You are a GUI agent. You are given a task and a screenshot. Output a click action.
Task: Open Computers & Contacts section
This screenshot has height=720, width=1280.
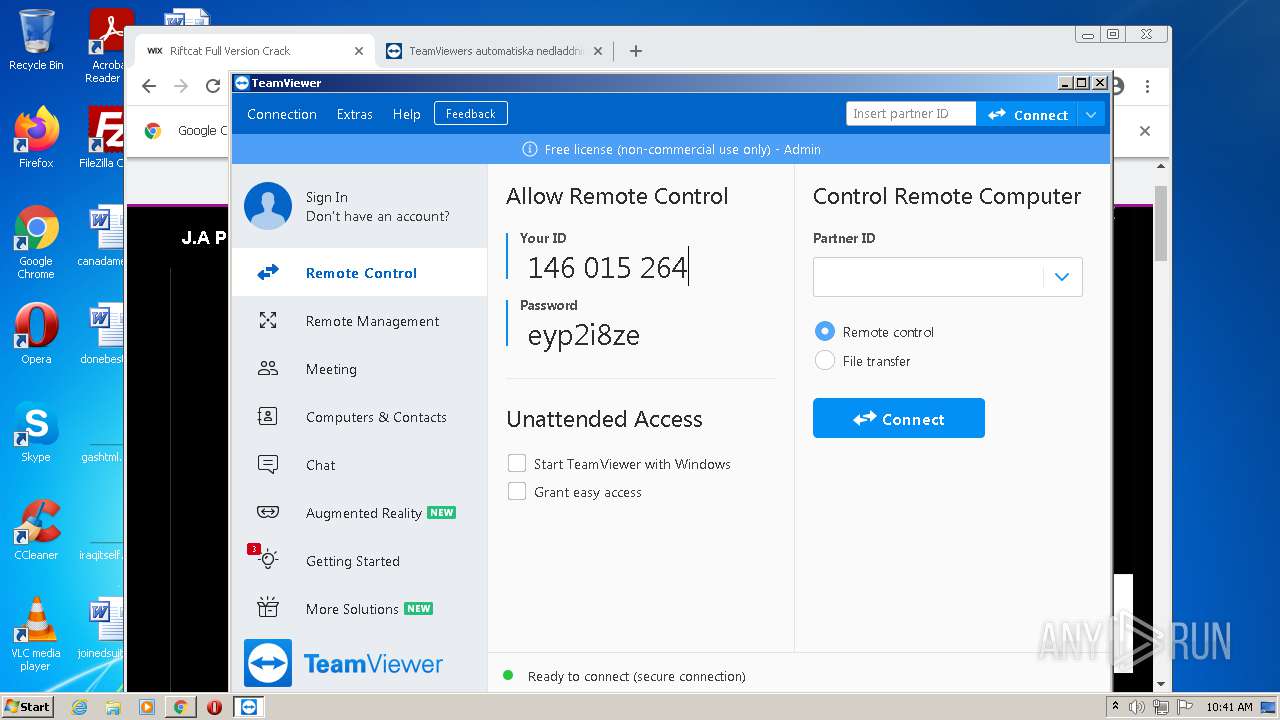point(360,417)
